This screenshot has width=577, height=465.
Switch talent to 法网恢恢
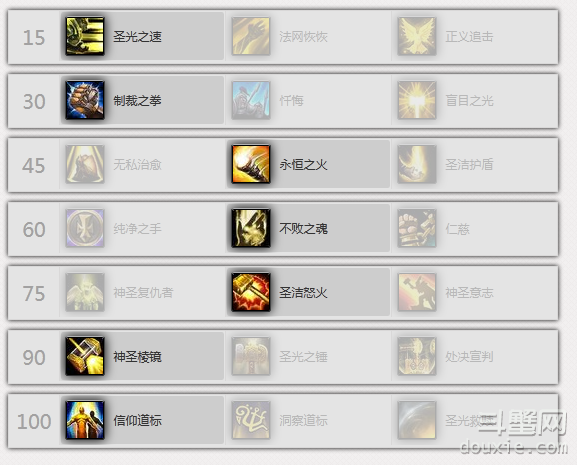303,36
